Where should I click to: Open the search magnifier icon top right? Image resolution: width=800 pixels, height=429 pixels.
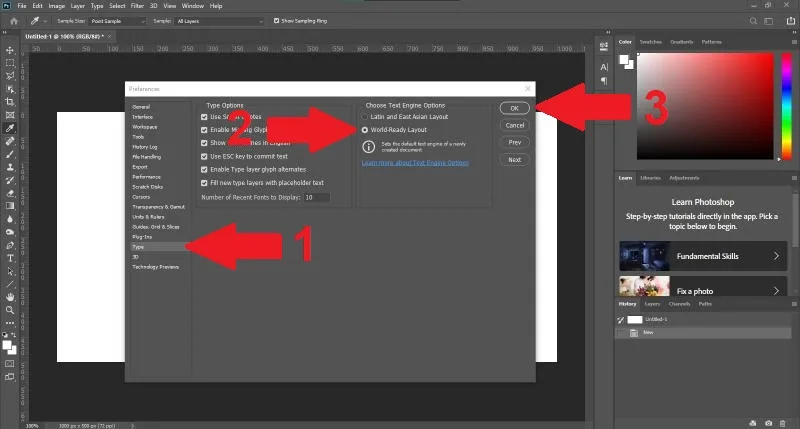(753, 21)
